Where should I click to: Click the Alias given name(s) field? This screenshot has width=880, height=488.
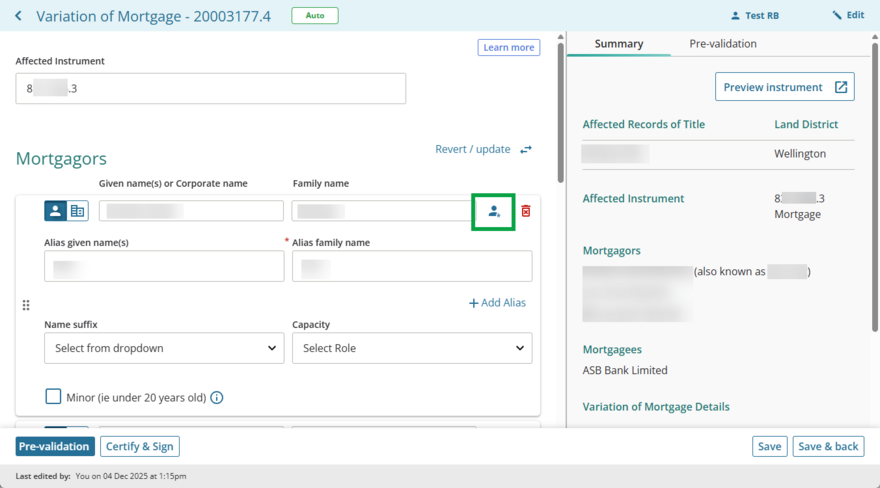pyautogui.click(x=164, y=266)
